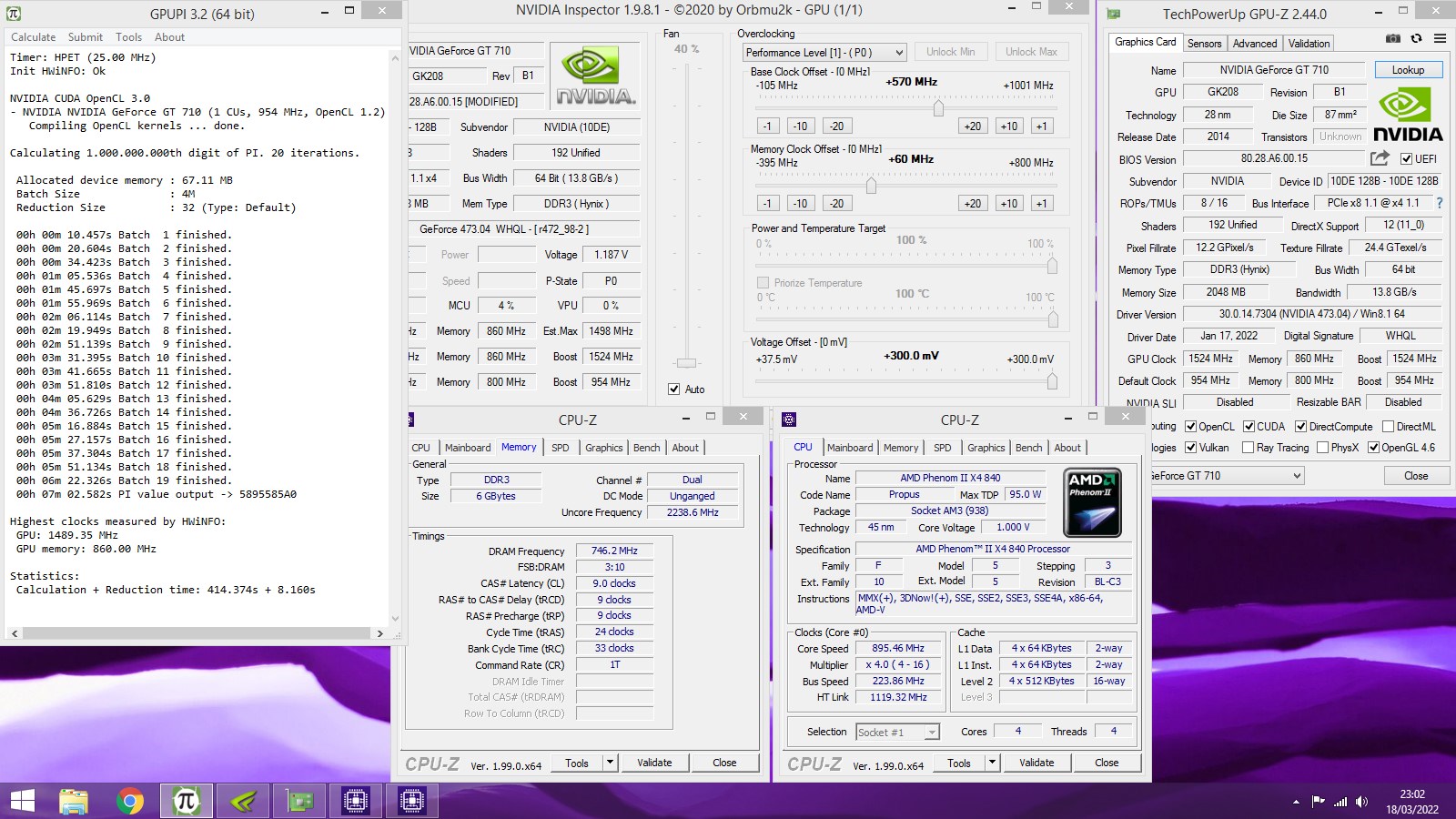Click the GPUPI vertical scrollbar
This screenshot has height=819, width=1456.
(395, 338)
